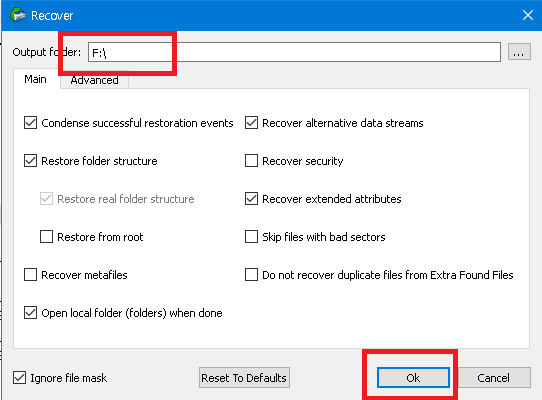
Task: Disable Recover alternative data streams
Action: pyautogui.click(x=251, y=123)
